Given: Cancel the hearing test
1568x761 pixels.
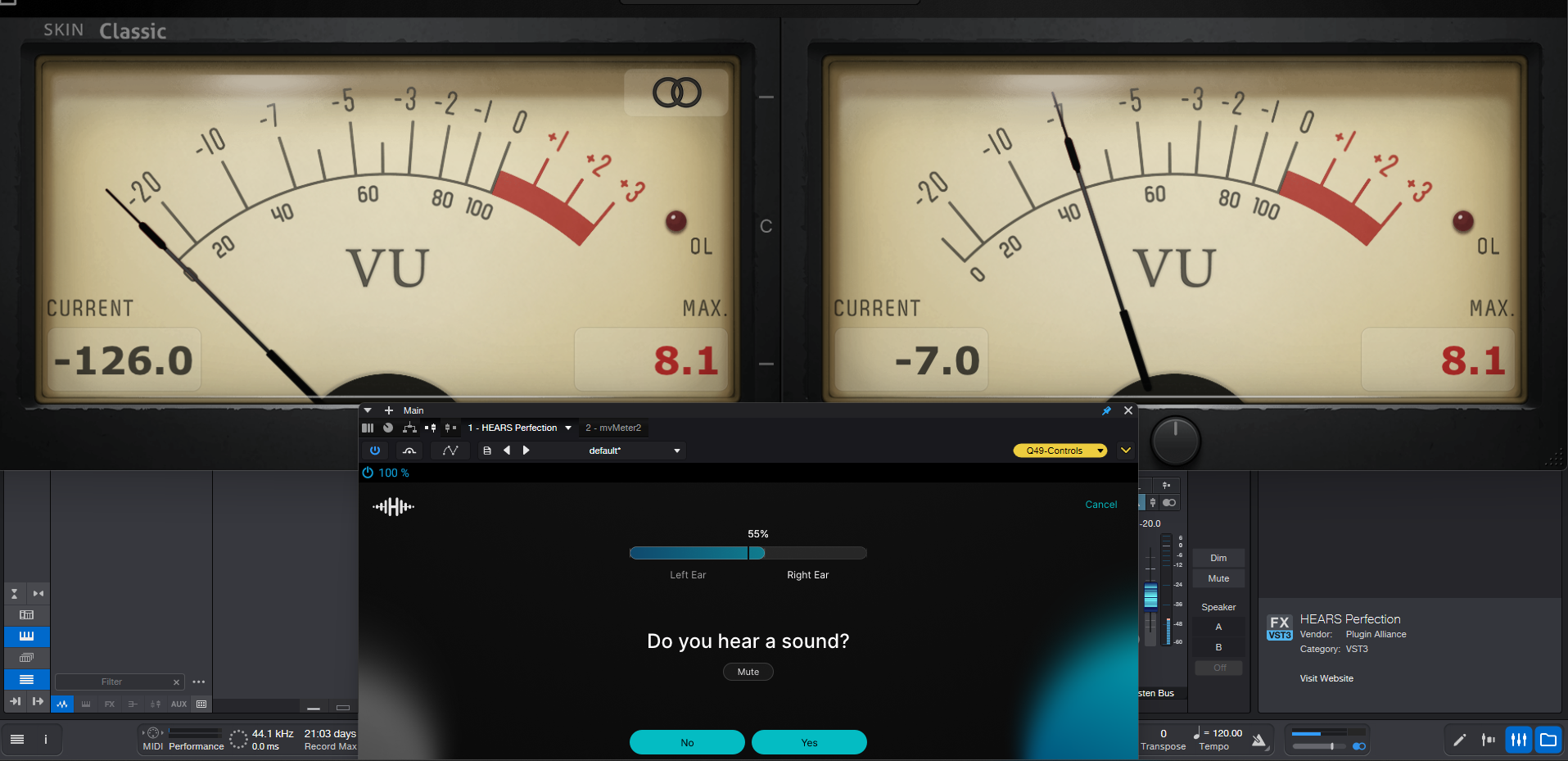Looking at the screenshot, I should click(1100, 505).
